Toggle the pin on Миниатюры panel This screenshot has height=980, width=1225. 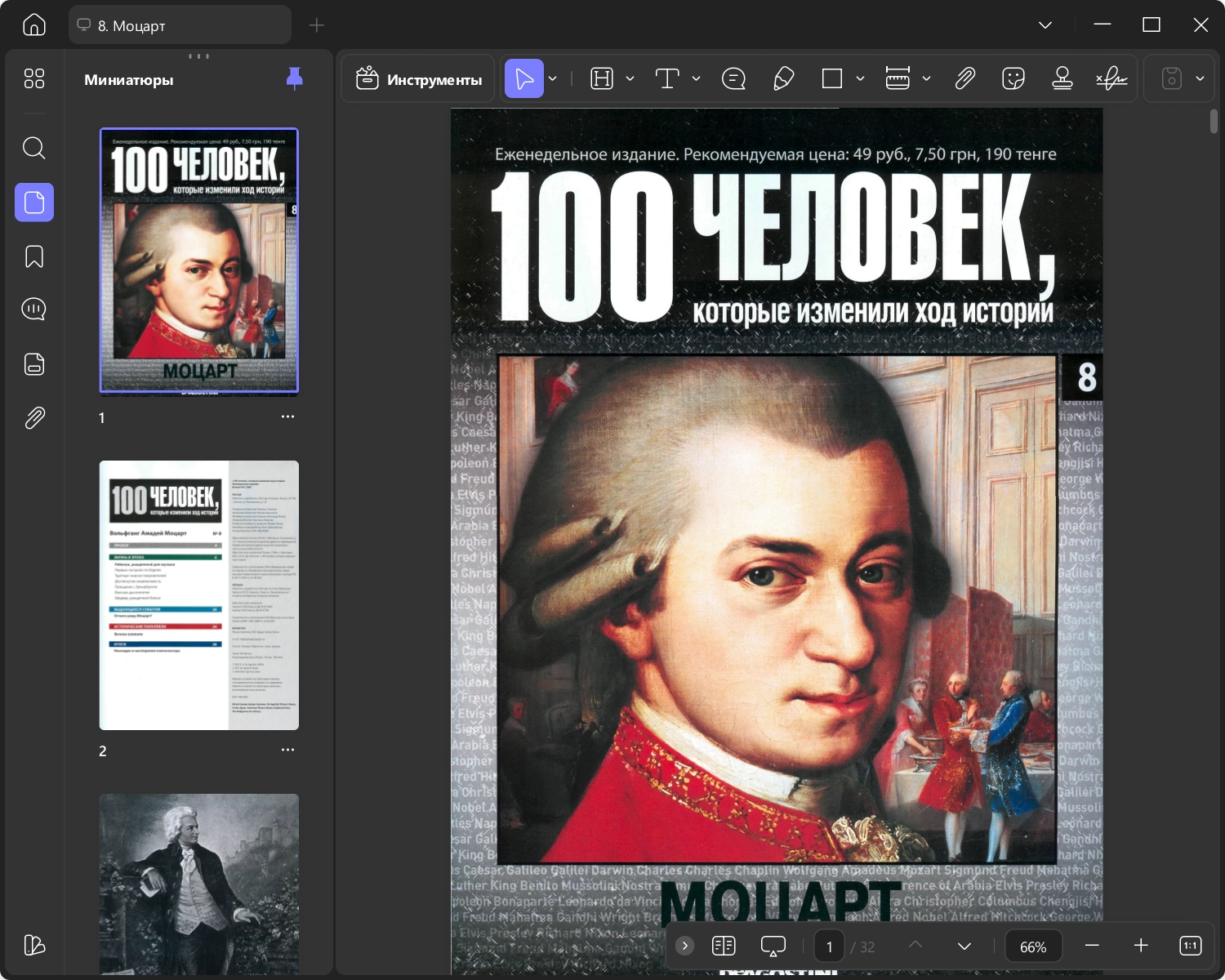pos(294,78)
